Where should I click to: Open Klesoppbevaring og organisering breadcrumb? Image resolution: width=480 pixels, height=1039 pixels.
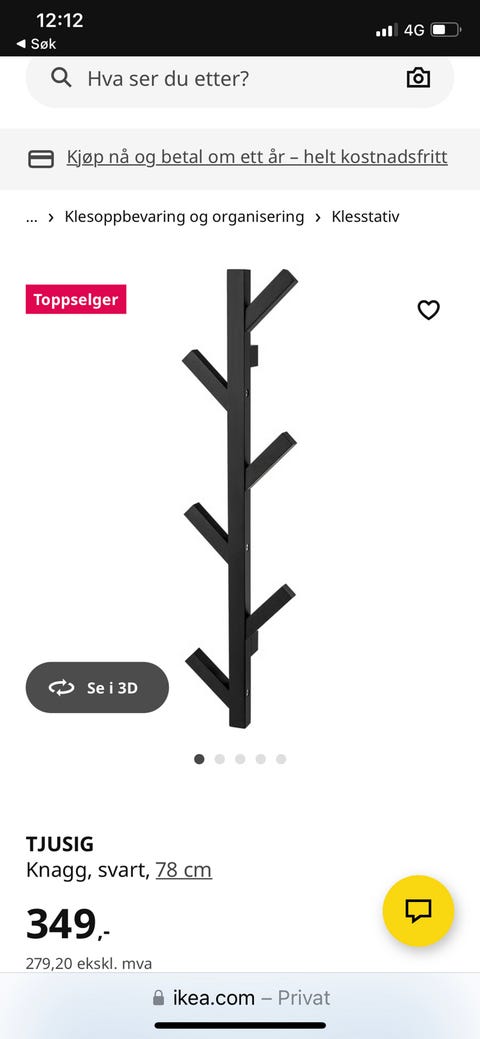[184, 217]
